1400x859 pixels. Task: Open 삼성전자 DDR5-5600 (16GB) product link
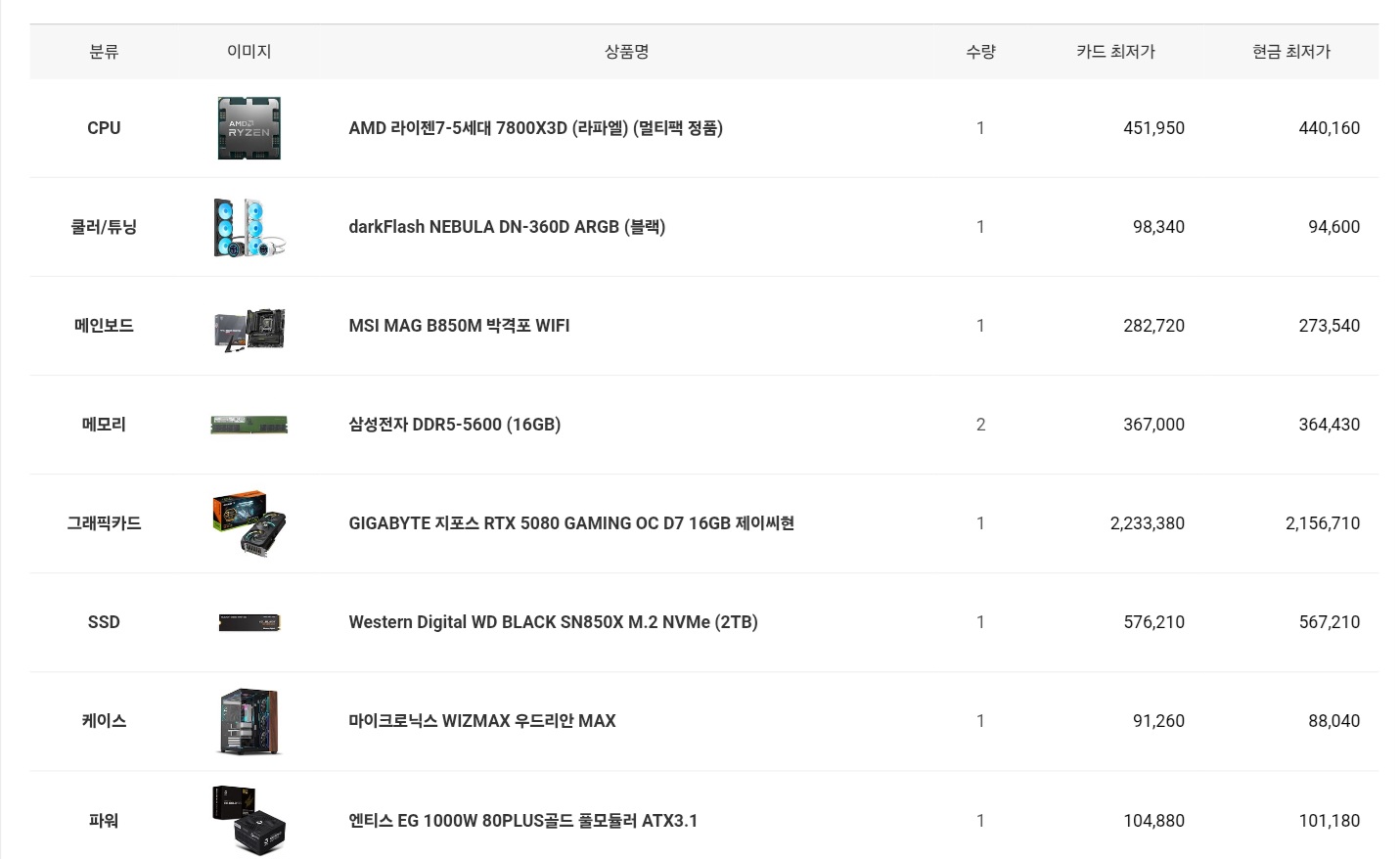(454, 425)
